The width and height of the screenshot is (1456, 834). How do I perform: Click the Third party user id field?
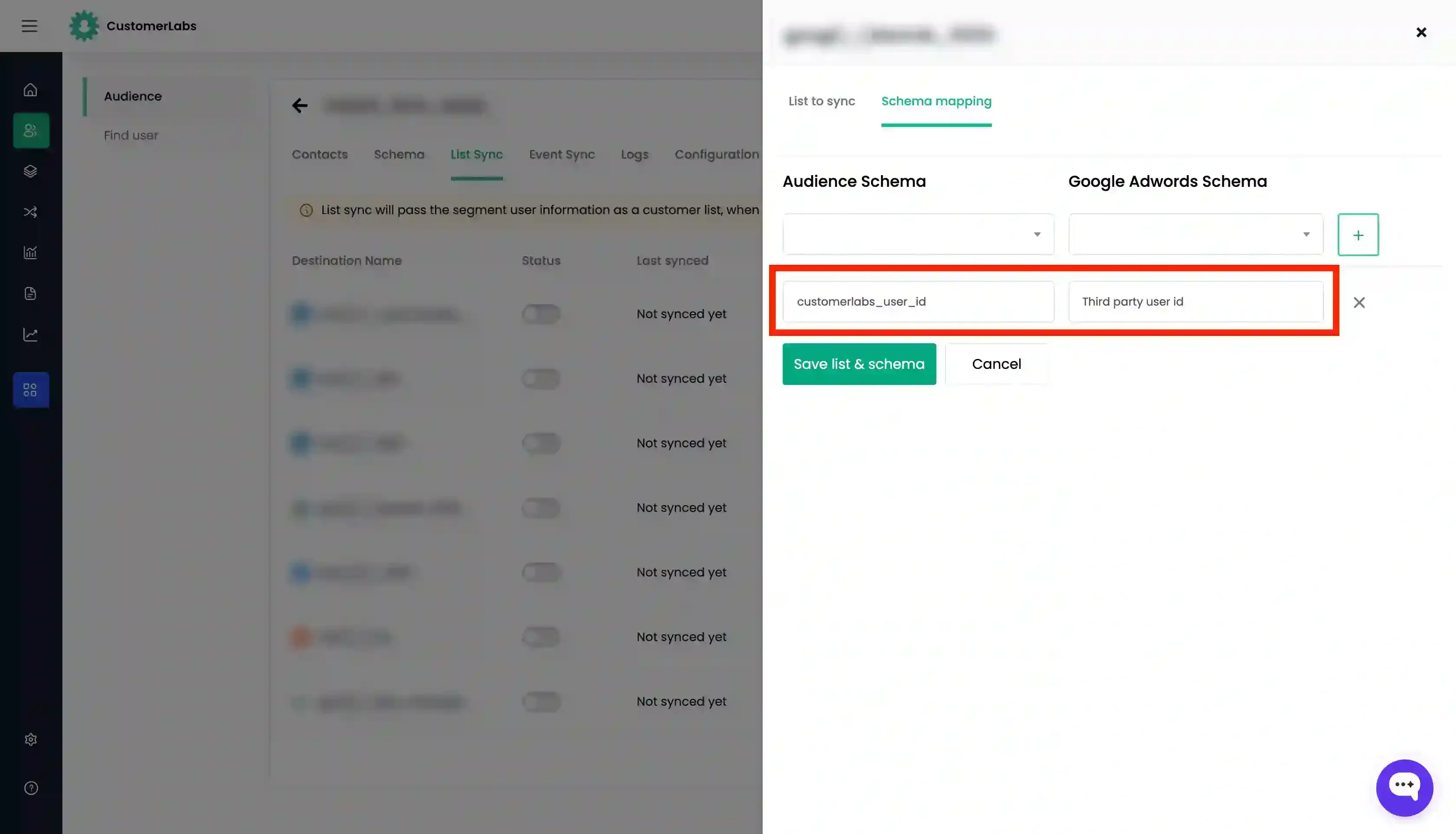pos(1196,302)
